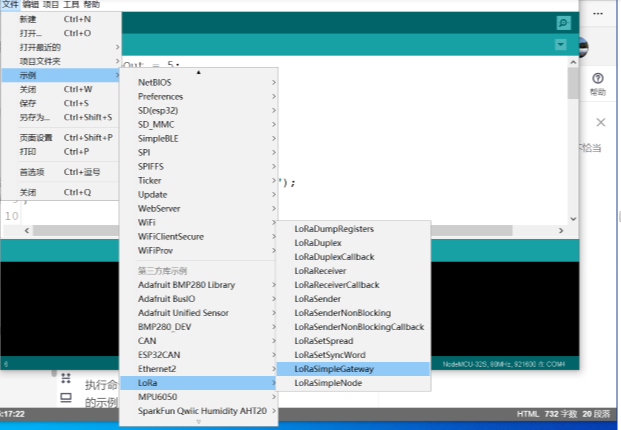Open ESP32CAN examples submenu
The width and height of the screenshot is (621, 430).
coord(199,355)
